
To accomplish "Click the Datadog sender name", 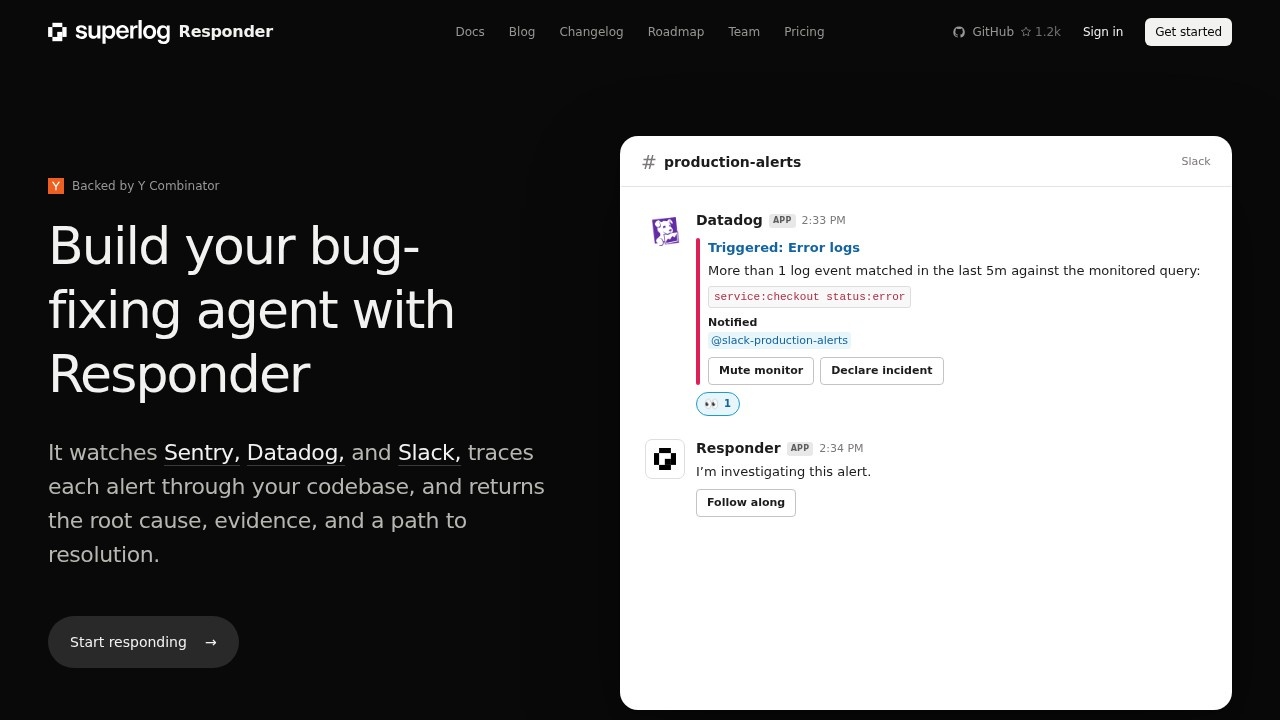I will pos(729,220).
